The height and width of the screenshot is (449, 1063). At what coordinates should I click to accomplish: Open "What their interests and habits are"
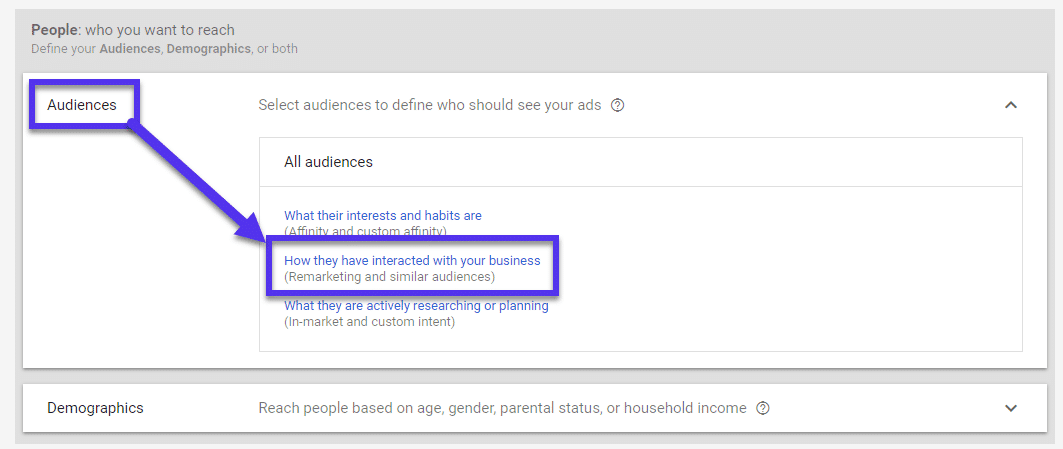pyautogui.click(x=382, y=215)
